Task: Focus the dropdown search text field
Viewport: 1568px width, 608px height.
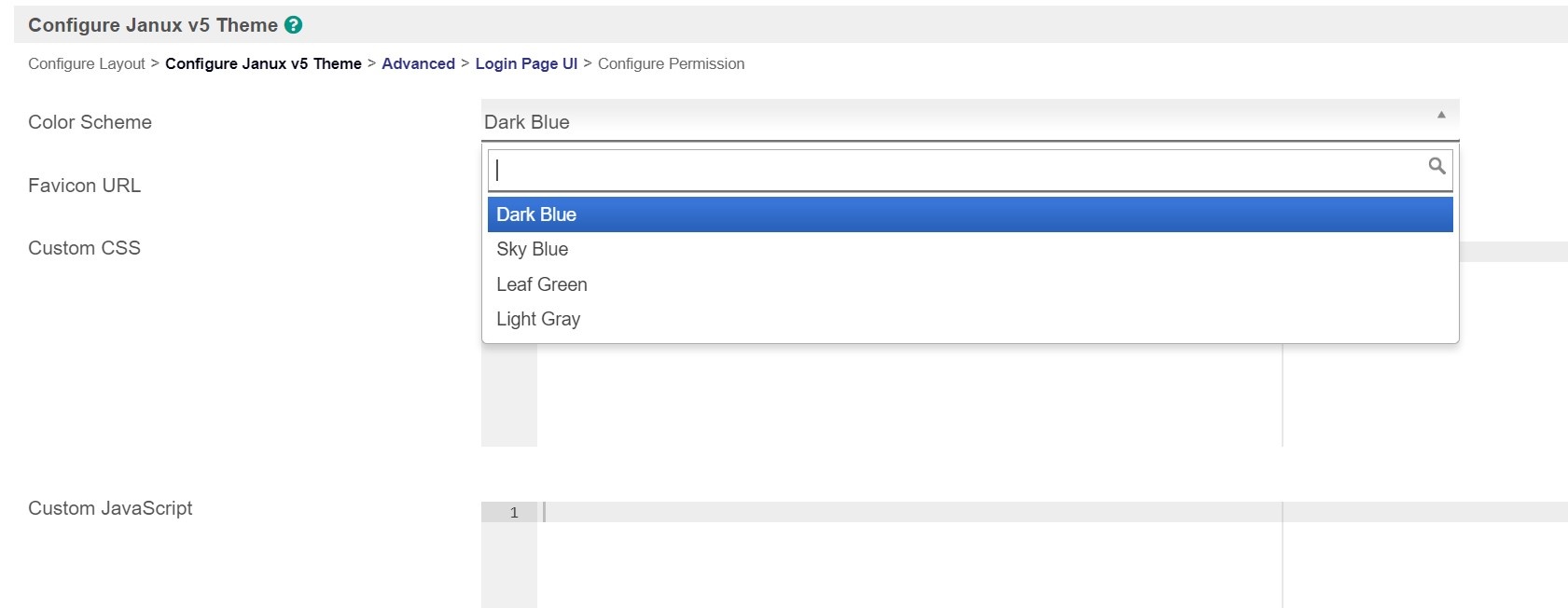Action: click(956, 170)
